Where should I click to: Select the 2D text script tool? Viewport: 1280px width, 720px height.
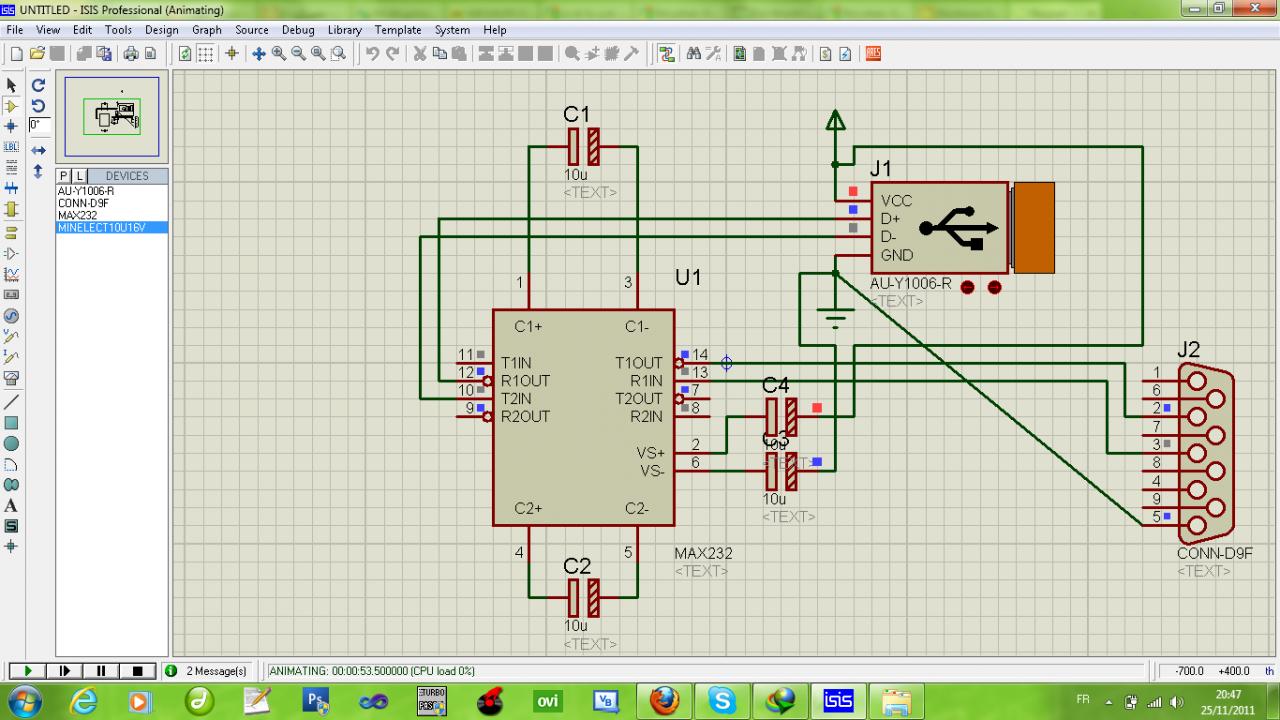12,505
